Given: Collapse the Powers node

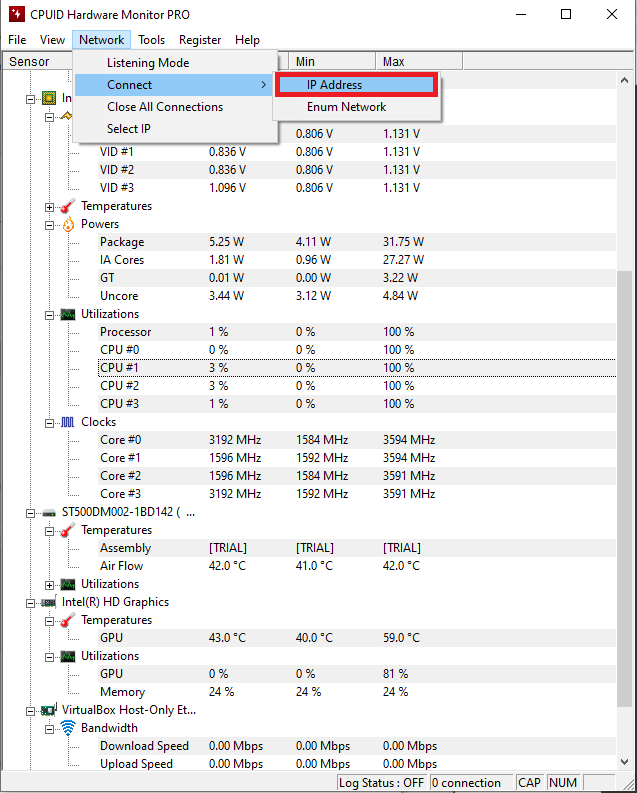Looking at the screenshot, I should (x=50, y=225).
